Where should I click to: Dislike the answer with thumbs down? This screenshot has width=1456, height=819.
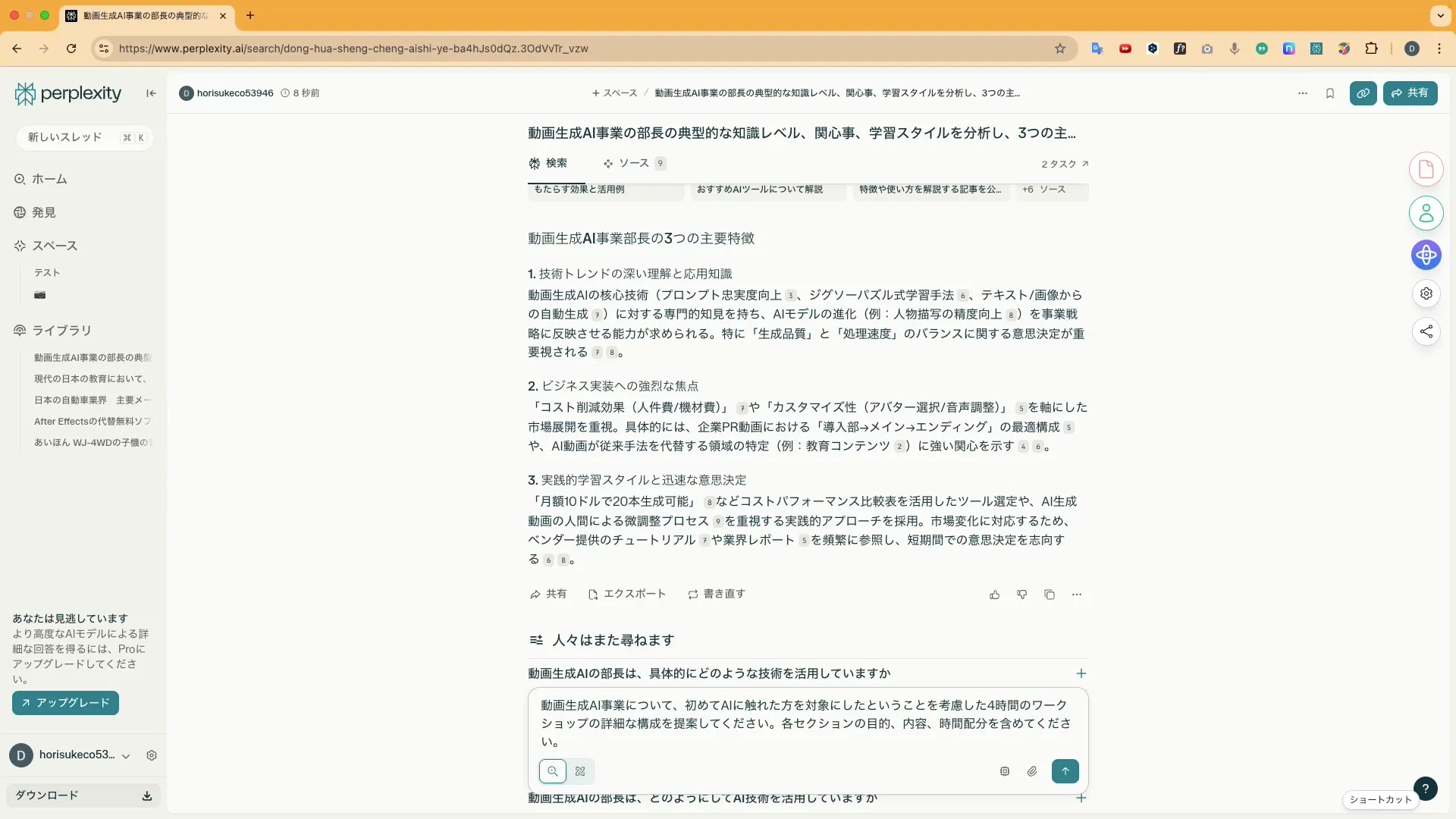pos(1021,595)
